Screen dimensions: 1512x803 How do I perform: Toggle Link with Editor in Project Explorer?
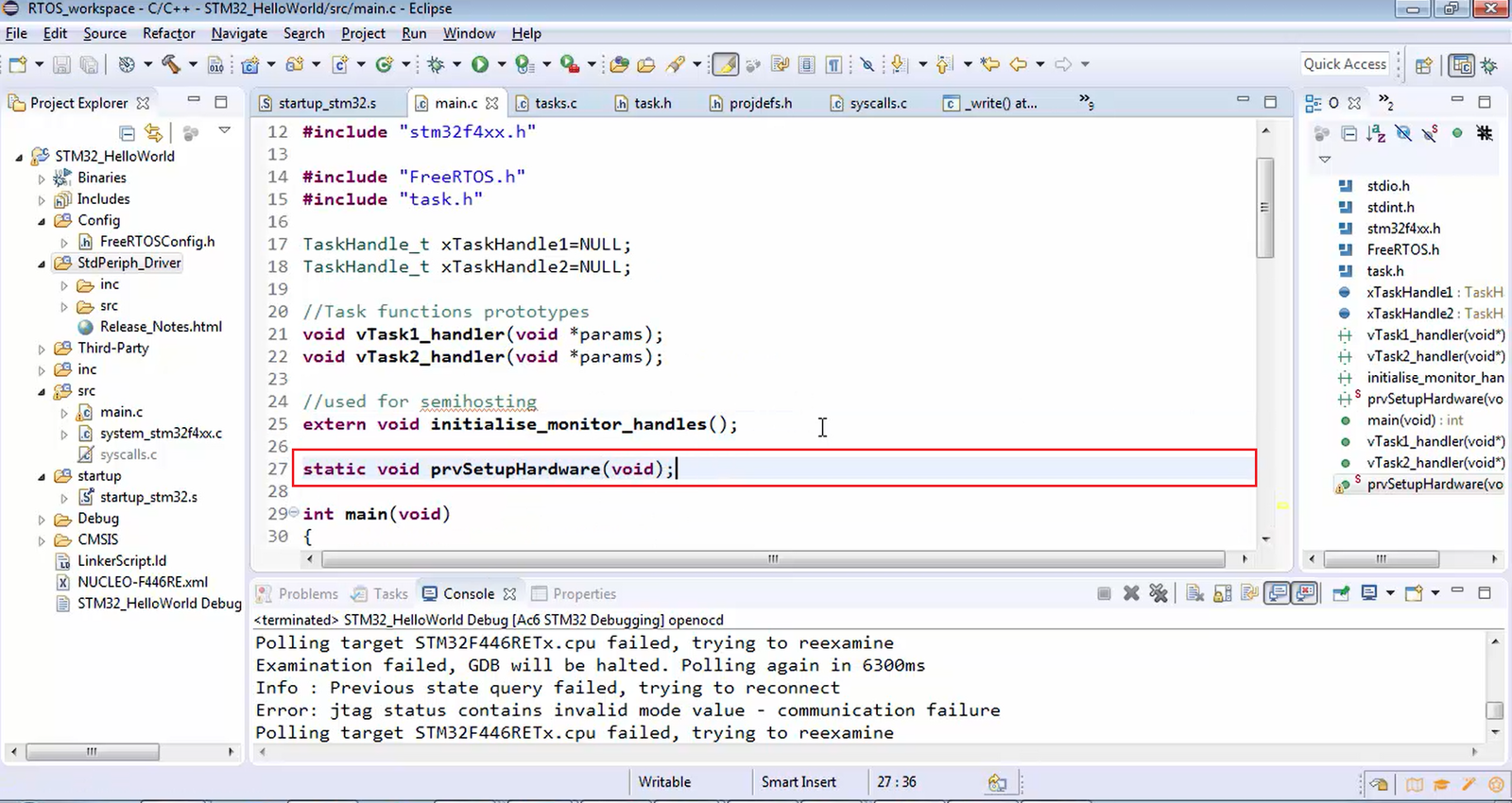(x=153, y=133)
